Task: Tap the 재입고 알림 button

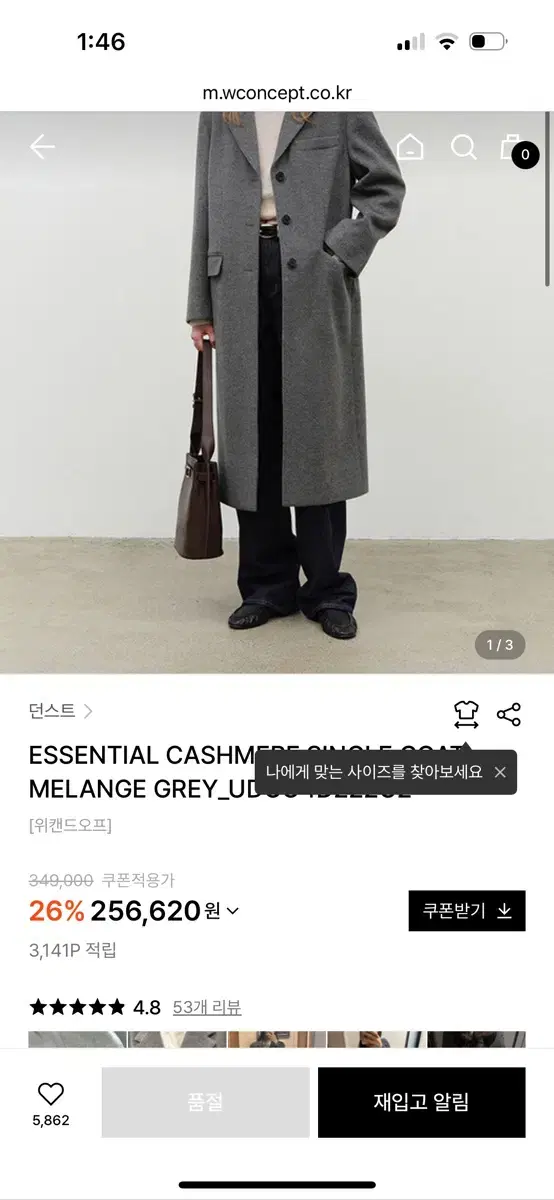Action: [422, 1102]
